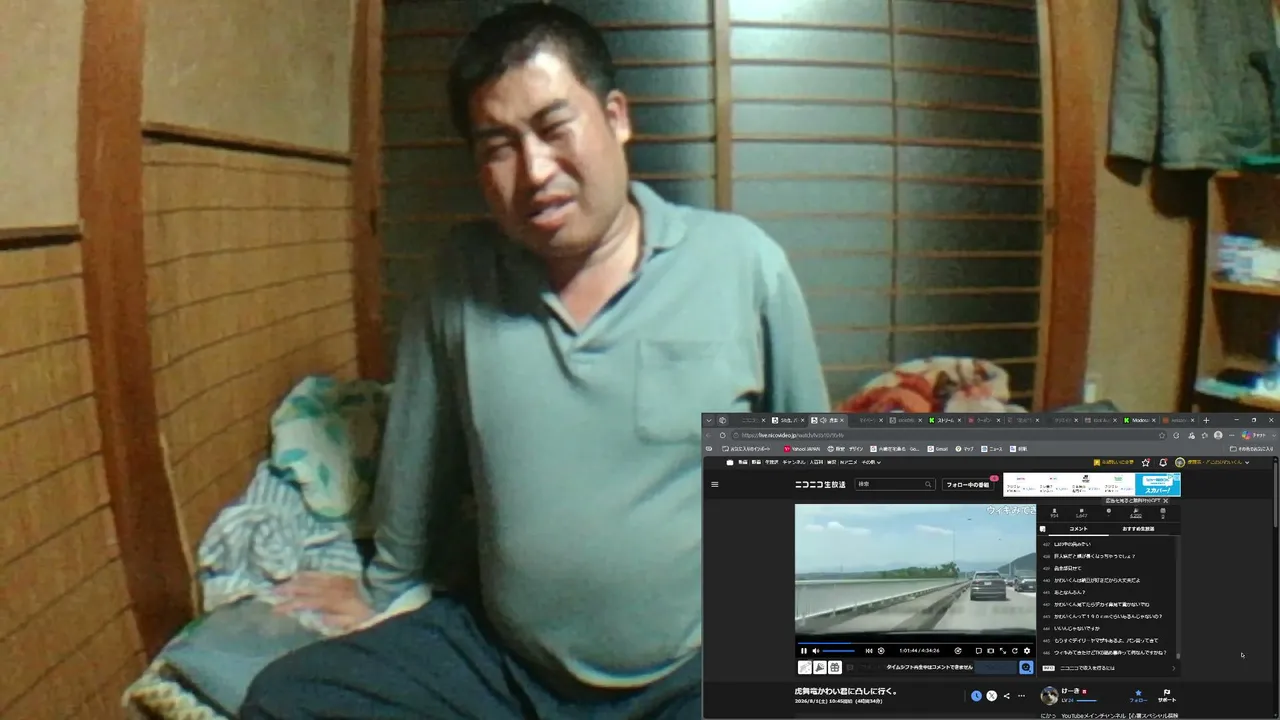Switch to the コメント tab

(x=1078, y=528)
